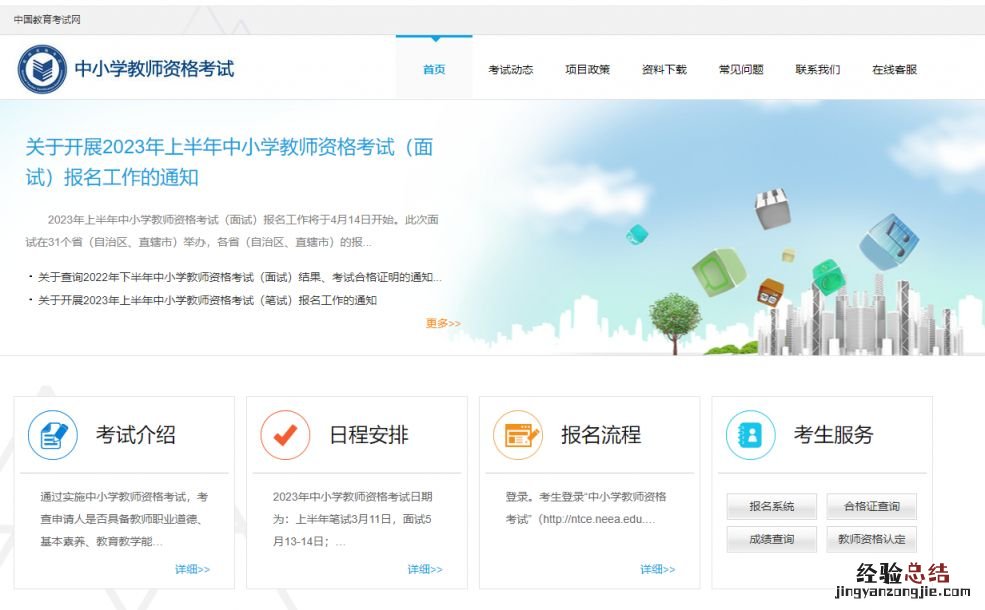
Task: Click the 考试介绍 description starting 通过实施中小学教师资格考试
Action: (x=124, y=519)
